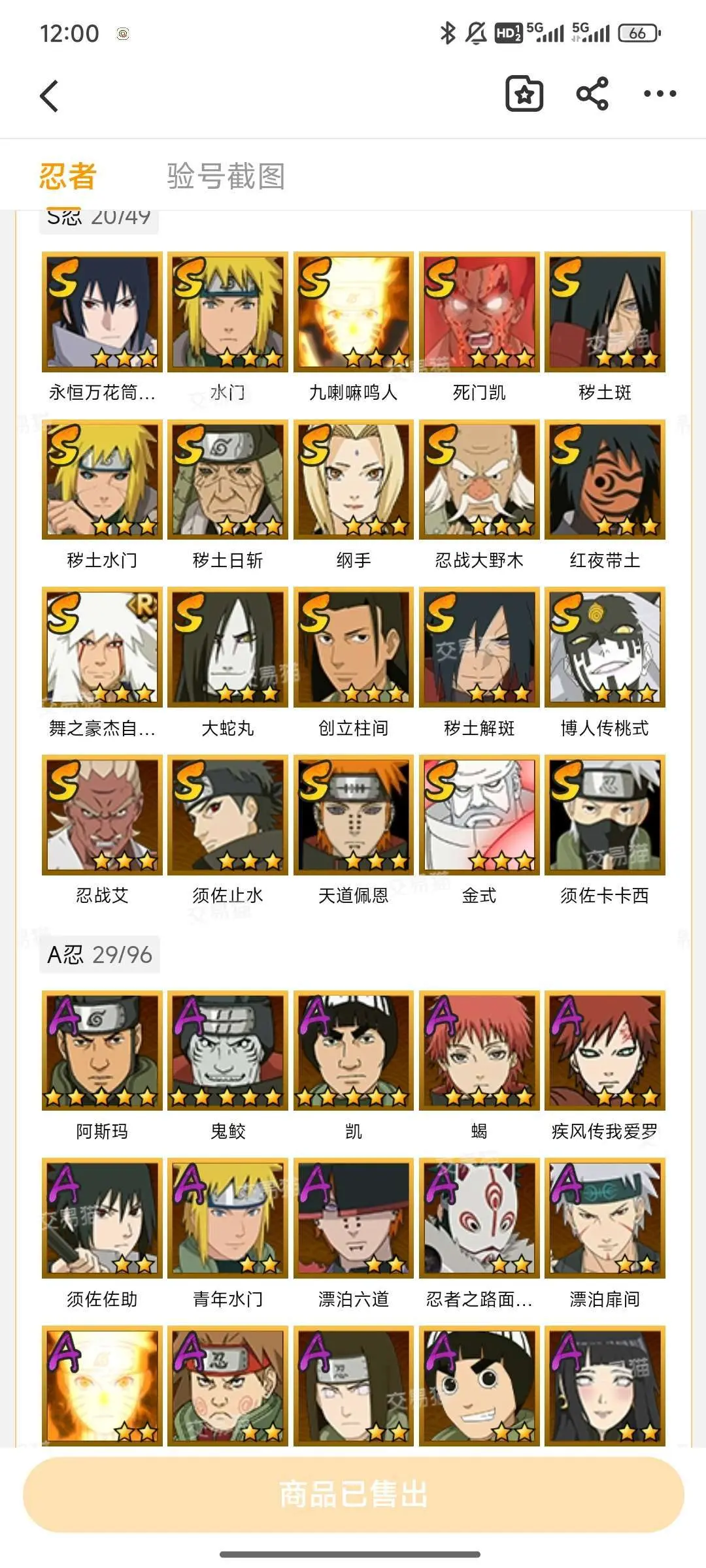Tap the 天道佩恩 ninja icon
Viewport: 706px width, 1568px height.
354,815
